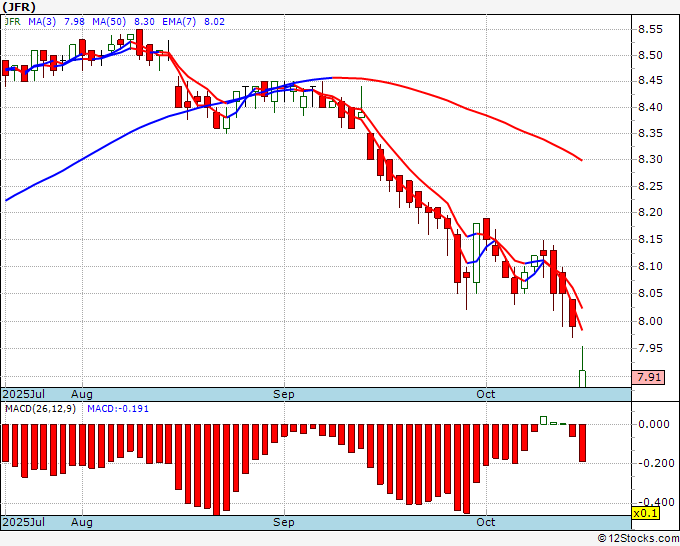The height and width of the screenshot is (546, 680).
Task: Click the last red MACD histogram bar
Action: [582, 443]
